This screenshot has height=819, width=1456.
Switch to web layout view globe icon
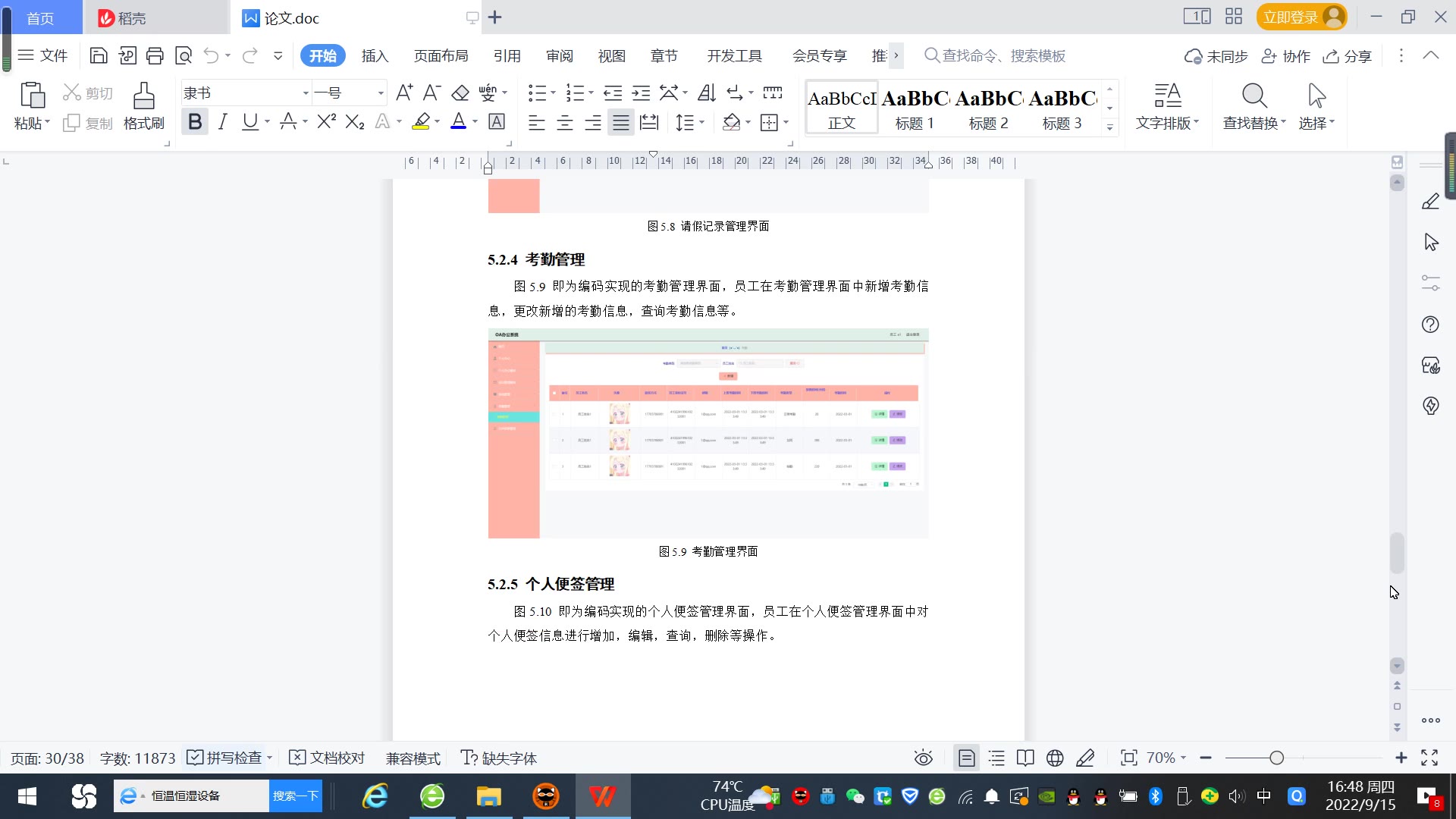tap(1055, 758)
